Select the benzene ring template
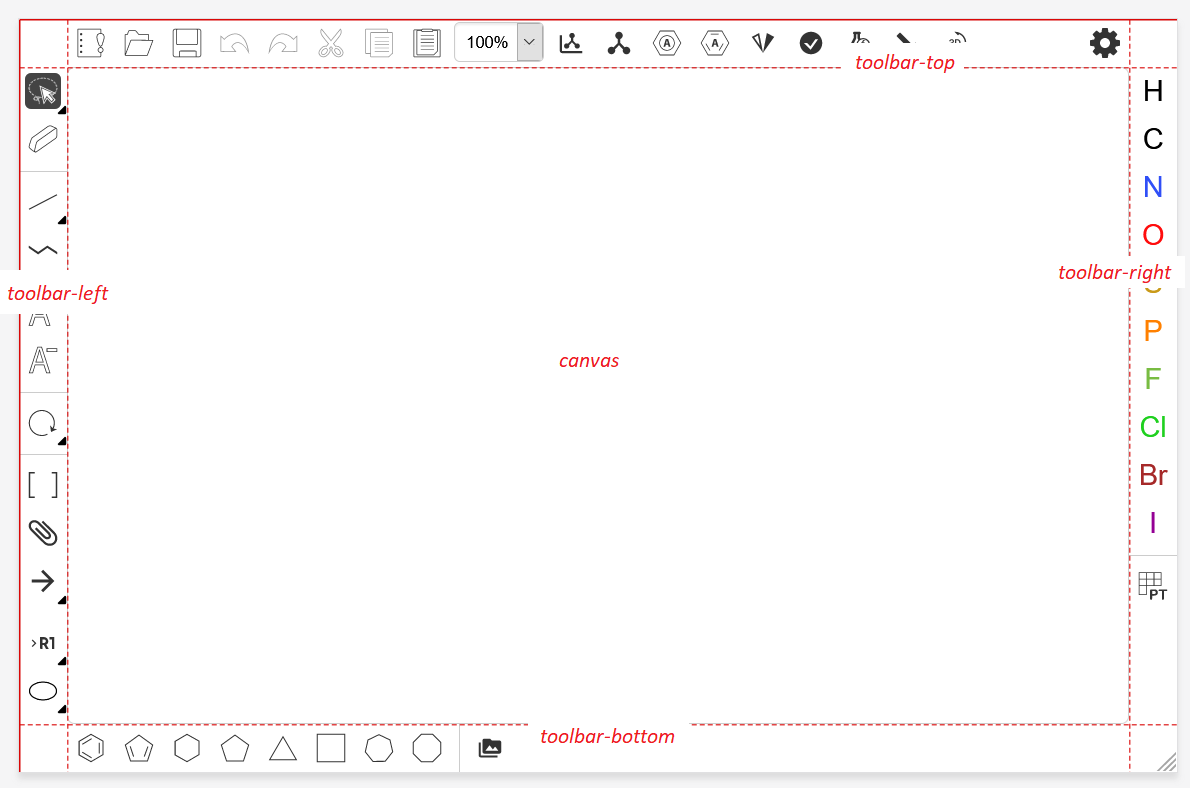The image size is (1190, 788). click(90, 747)
